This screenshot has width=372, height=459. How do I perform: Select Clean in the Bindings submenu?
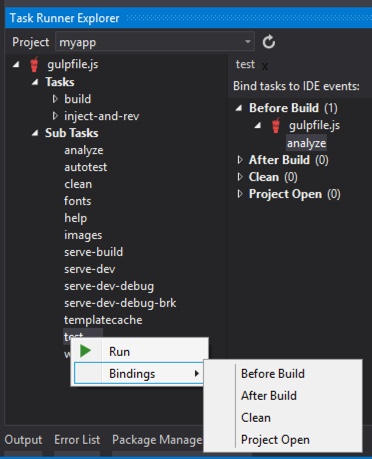(256, 418)
